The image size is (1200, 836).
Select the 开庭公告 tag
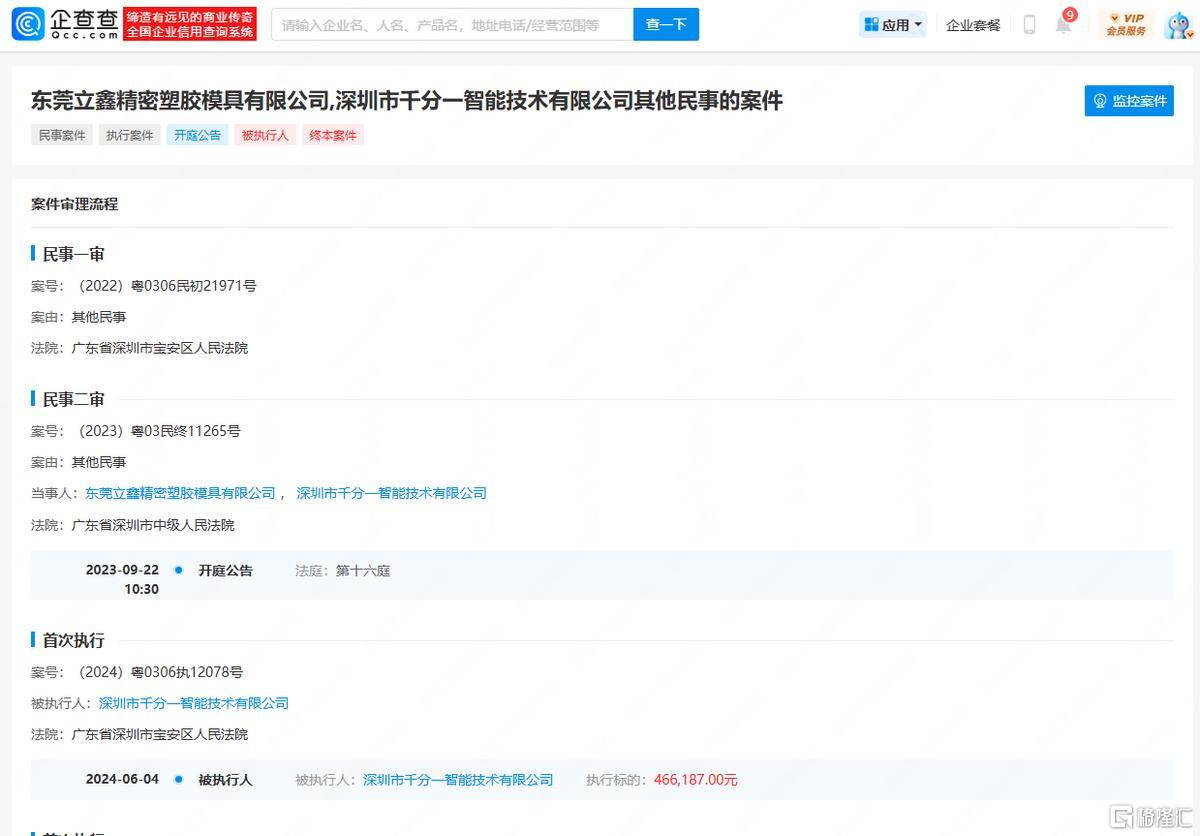198,135
